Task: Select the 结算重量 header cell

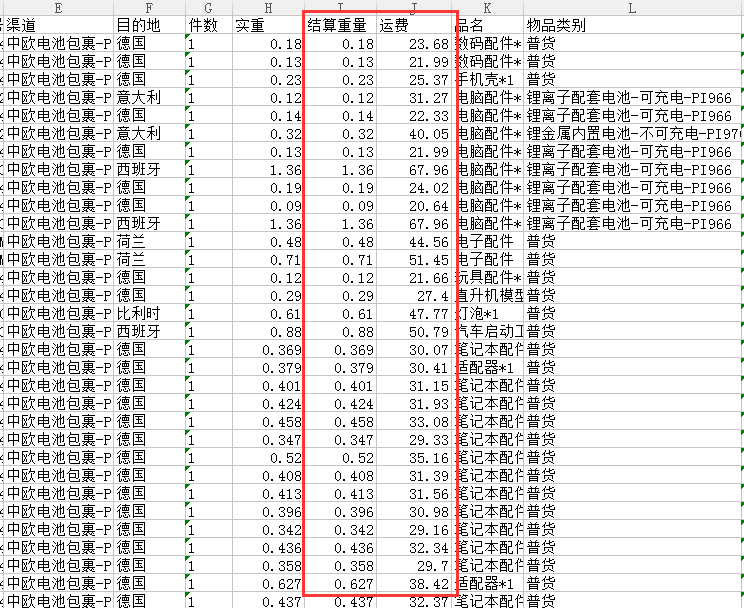Action: coord(337,25)
